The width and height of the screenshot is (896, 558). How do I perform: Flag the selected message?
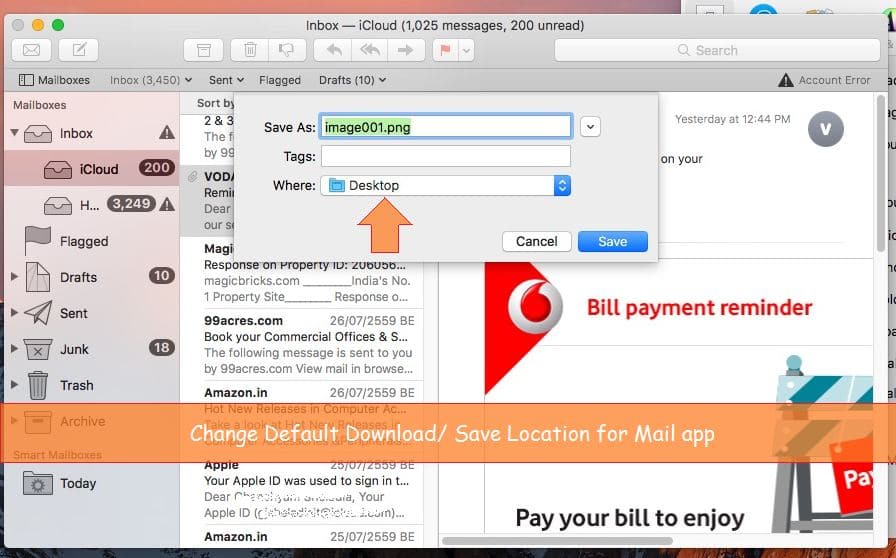point(445,50)
